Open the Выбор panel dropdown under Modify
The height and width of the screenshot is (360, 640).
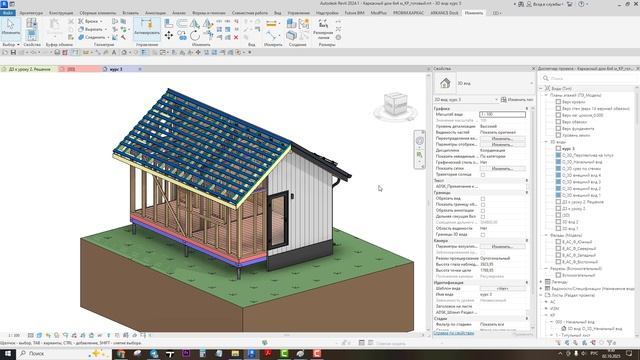11,44
